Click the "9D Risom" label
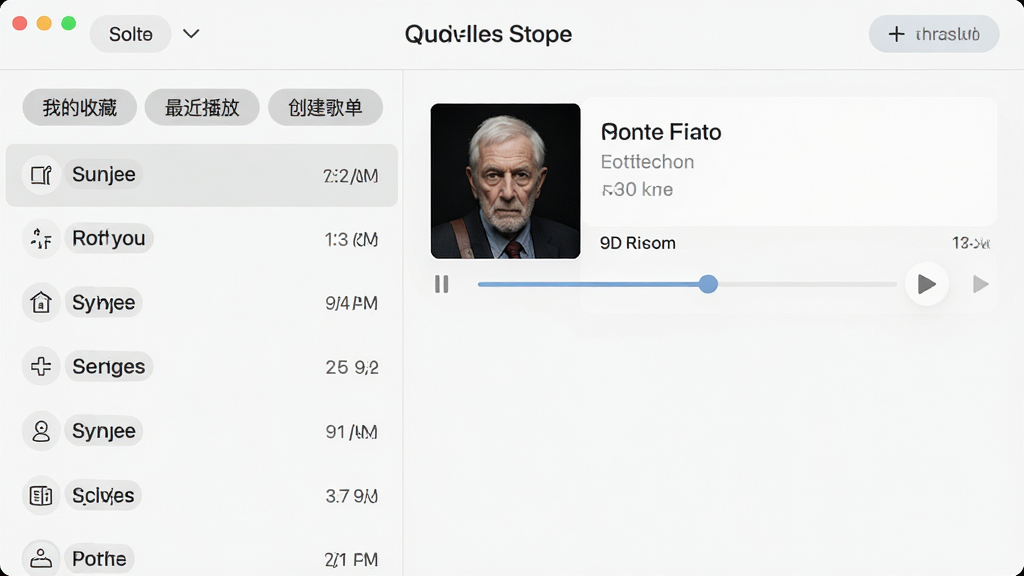Screen dimensions: 1024x576 (638, 243)
